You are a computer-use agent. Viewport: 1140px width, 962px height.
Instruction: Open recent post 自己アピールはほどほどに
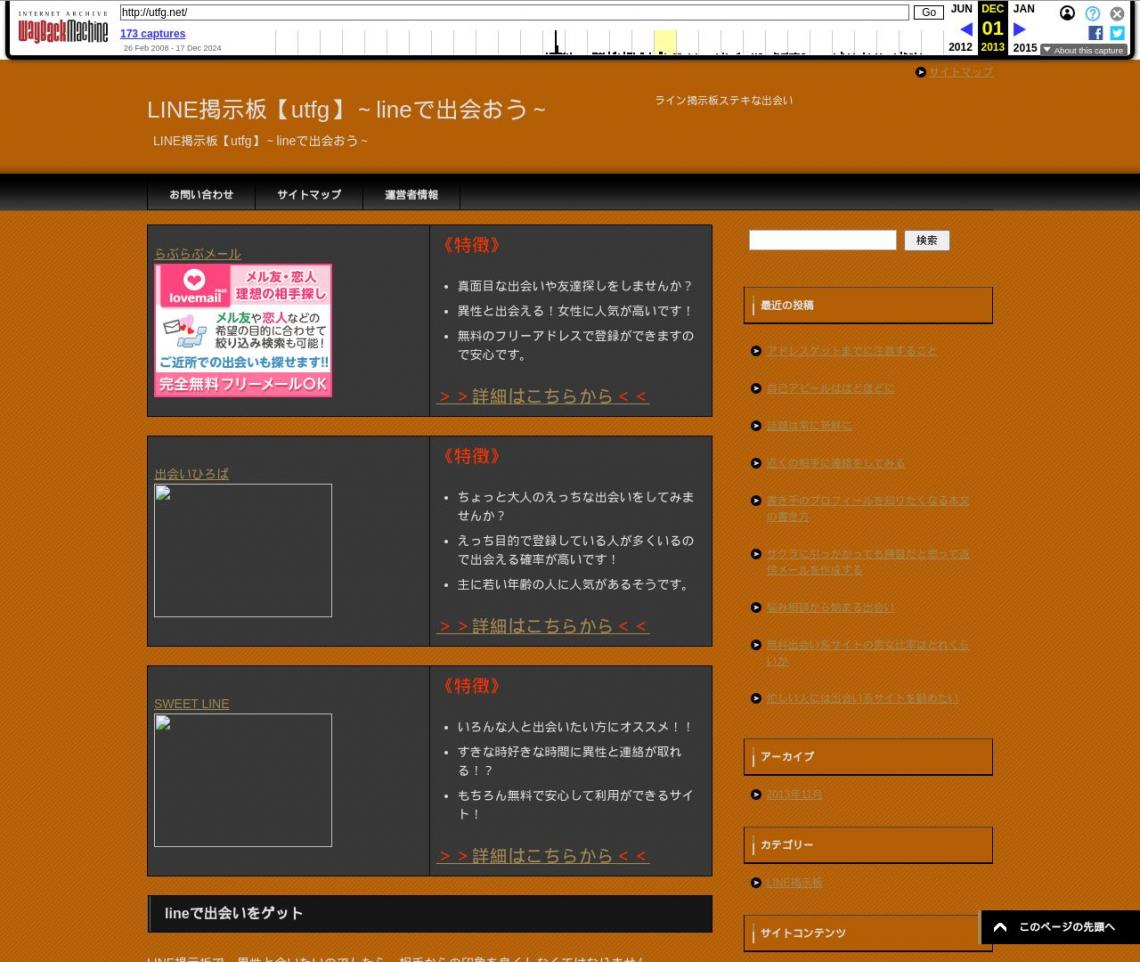point(830,388)
